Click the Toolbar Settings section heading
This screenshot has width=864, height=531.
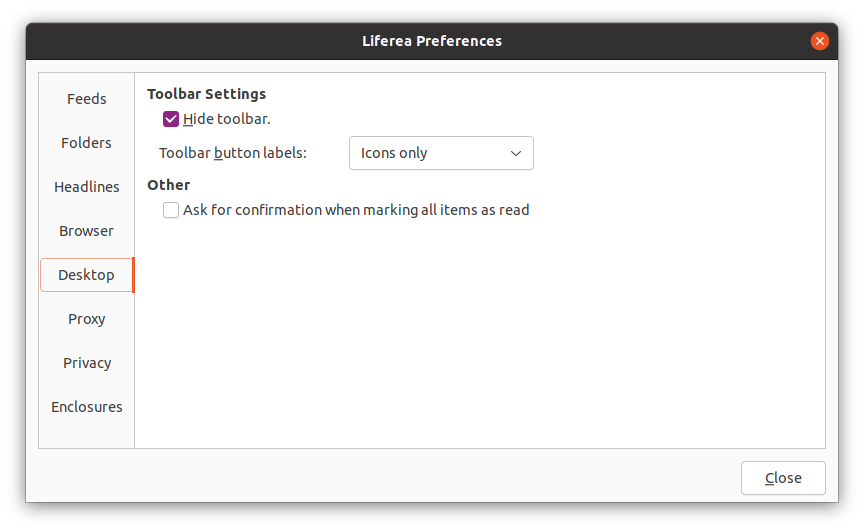[x=206, y=94]
